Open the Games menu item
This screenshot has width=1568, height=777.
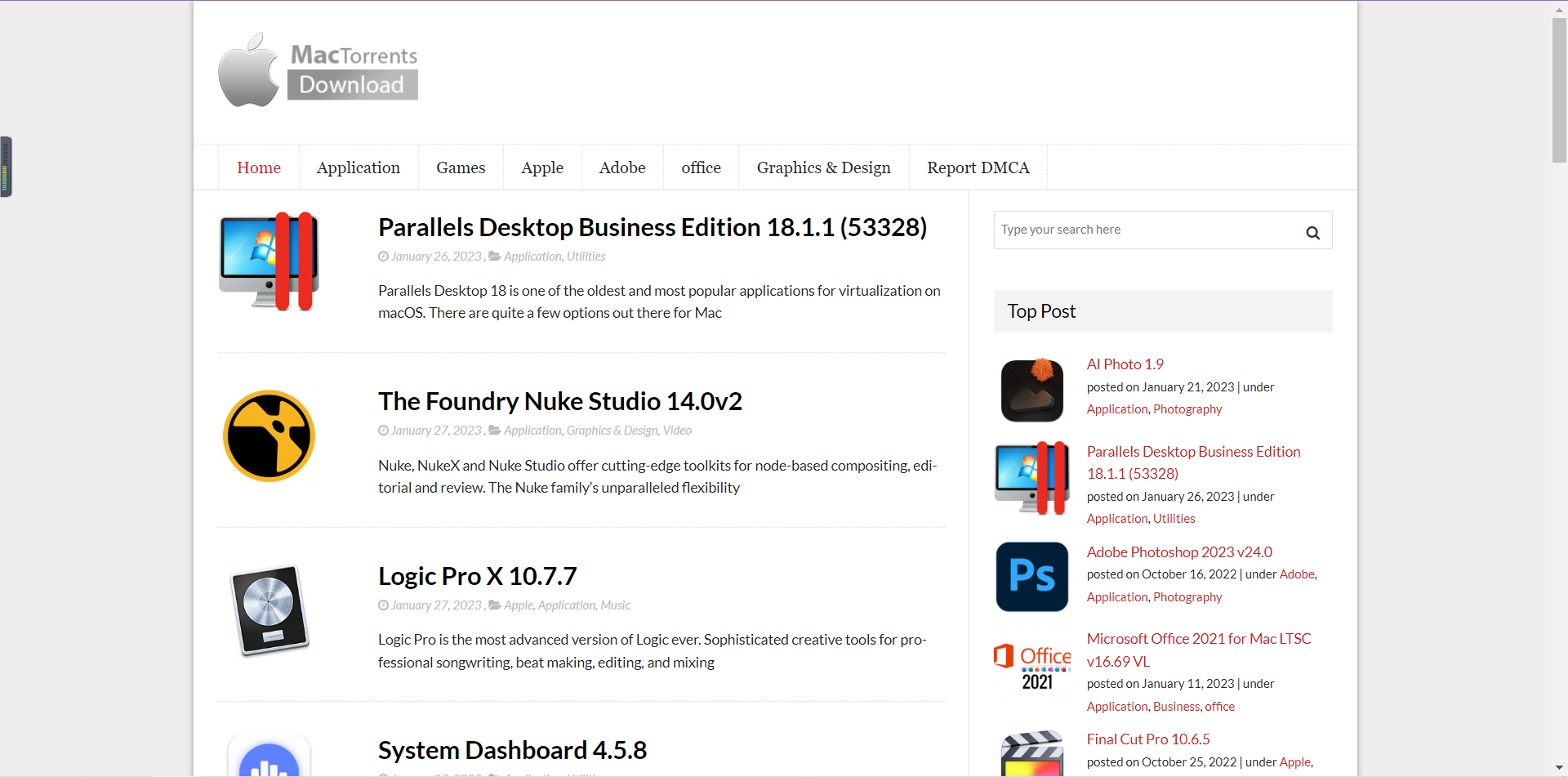[x=461, y=167]
